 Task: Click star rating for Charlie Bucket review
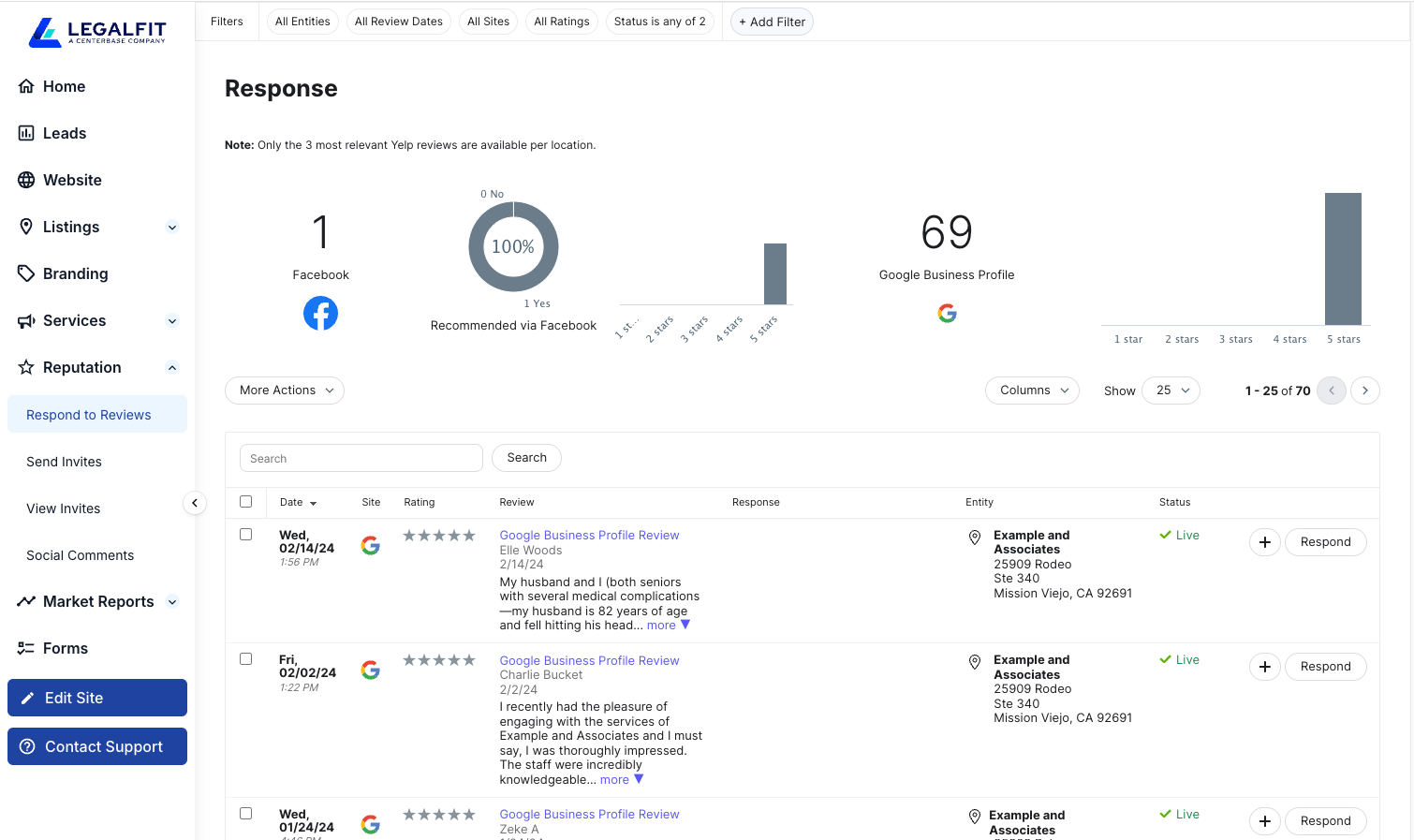(439, 660)
